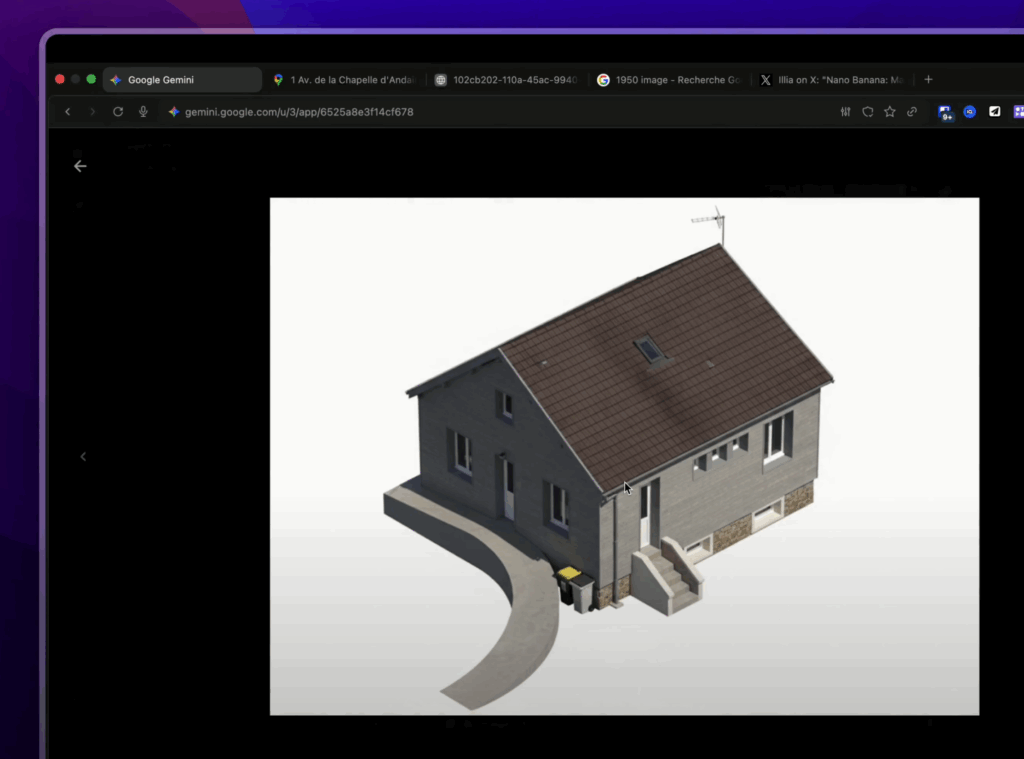Open the site tune settings icon
Viewport: 1024px width, 759px height.
coord(846,112)
